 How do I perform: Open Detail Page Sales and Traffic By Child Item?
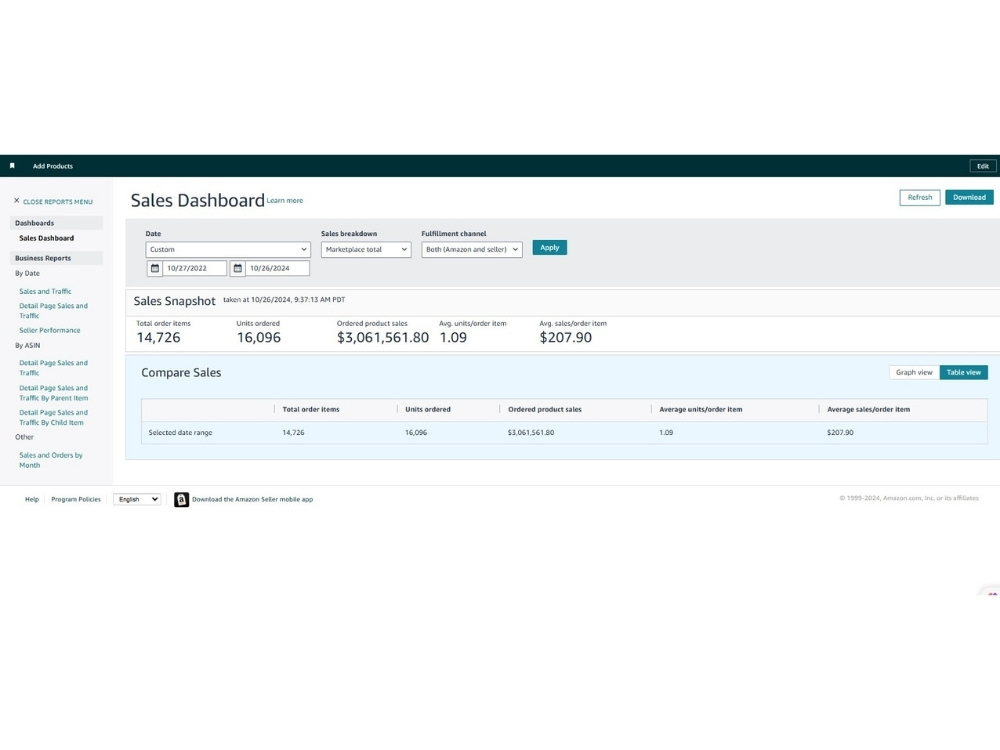pos(54,418)
